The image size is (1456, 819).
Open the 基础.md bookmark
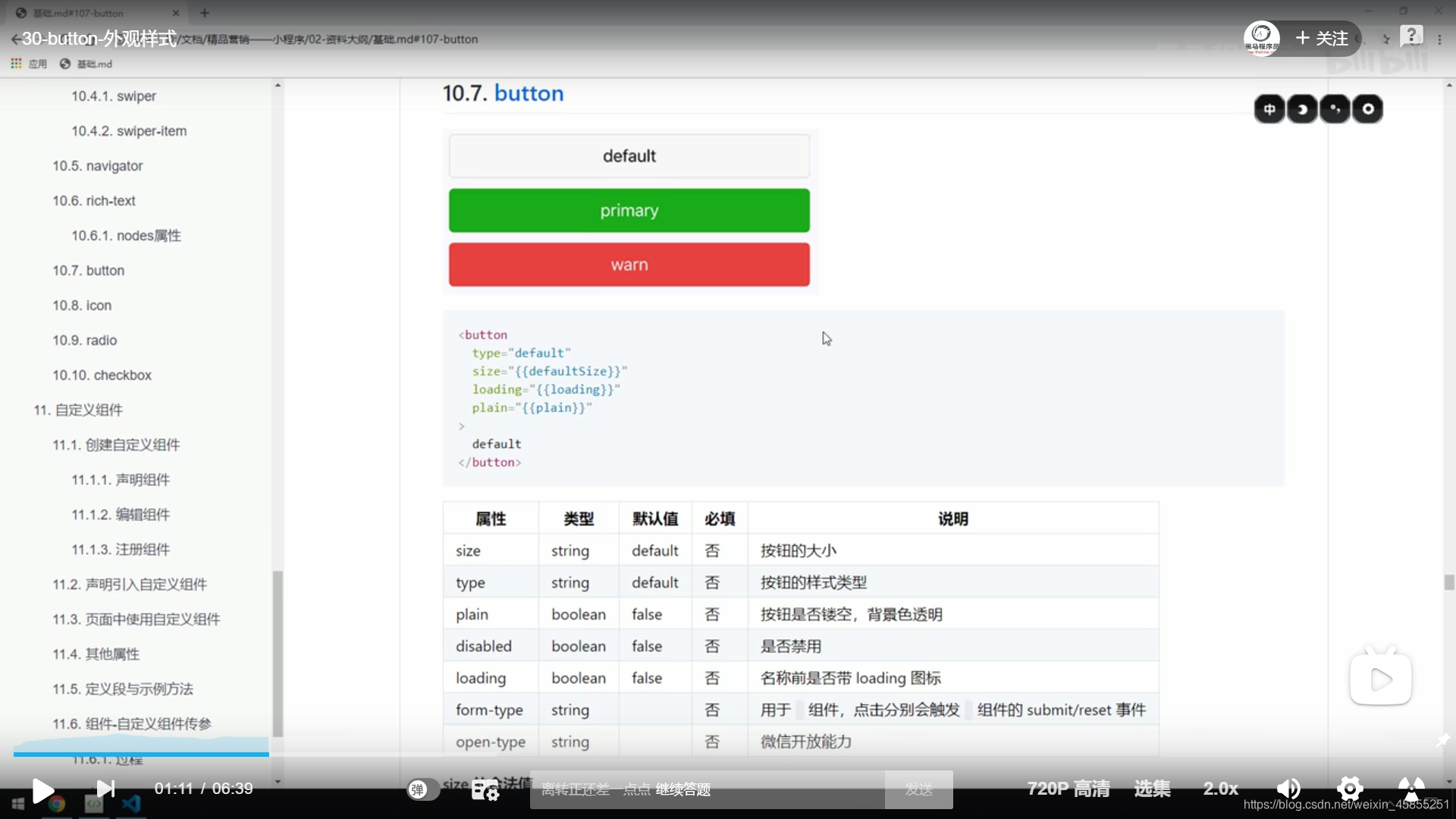86,64
